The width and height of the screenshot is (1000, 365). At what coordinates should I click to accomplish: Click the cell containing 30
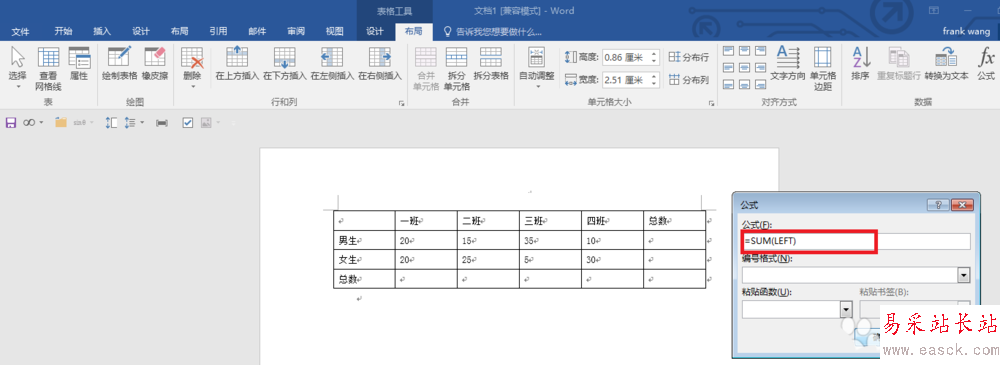click(x=612, y=260)
